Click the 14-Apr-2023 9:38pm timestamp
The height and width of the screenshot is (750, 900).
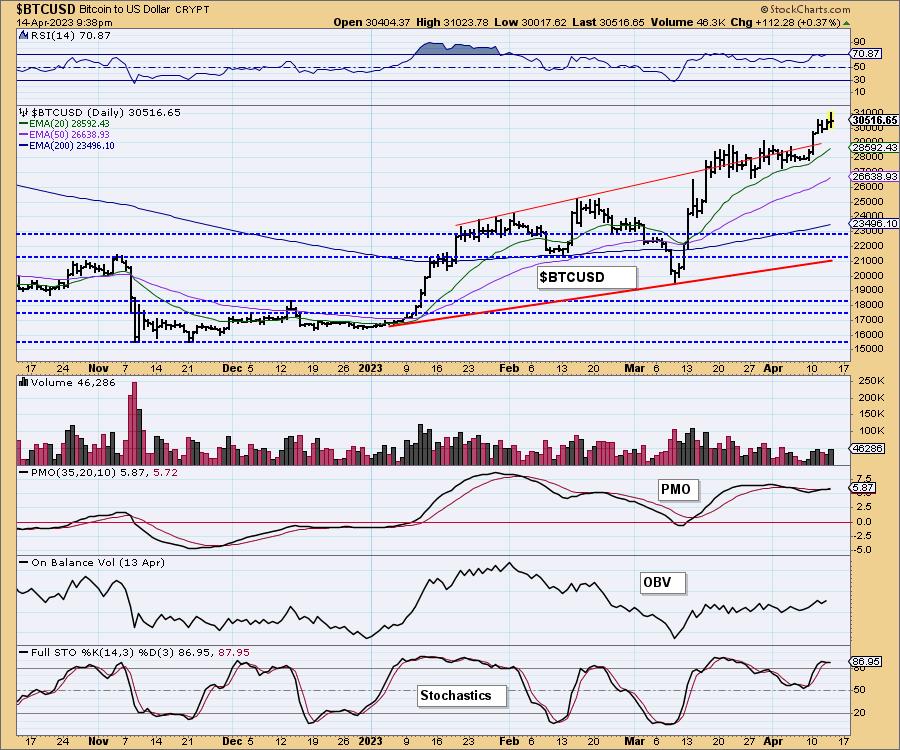(64, 23)
